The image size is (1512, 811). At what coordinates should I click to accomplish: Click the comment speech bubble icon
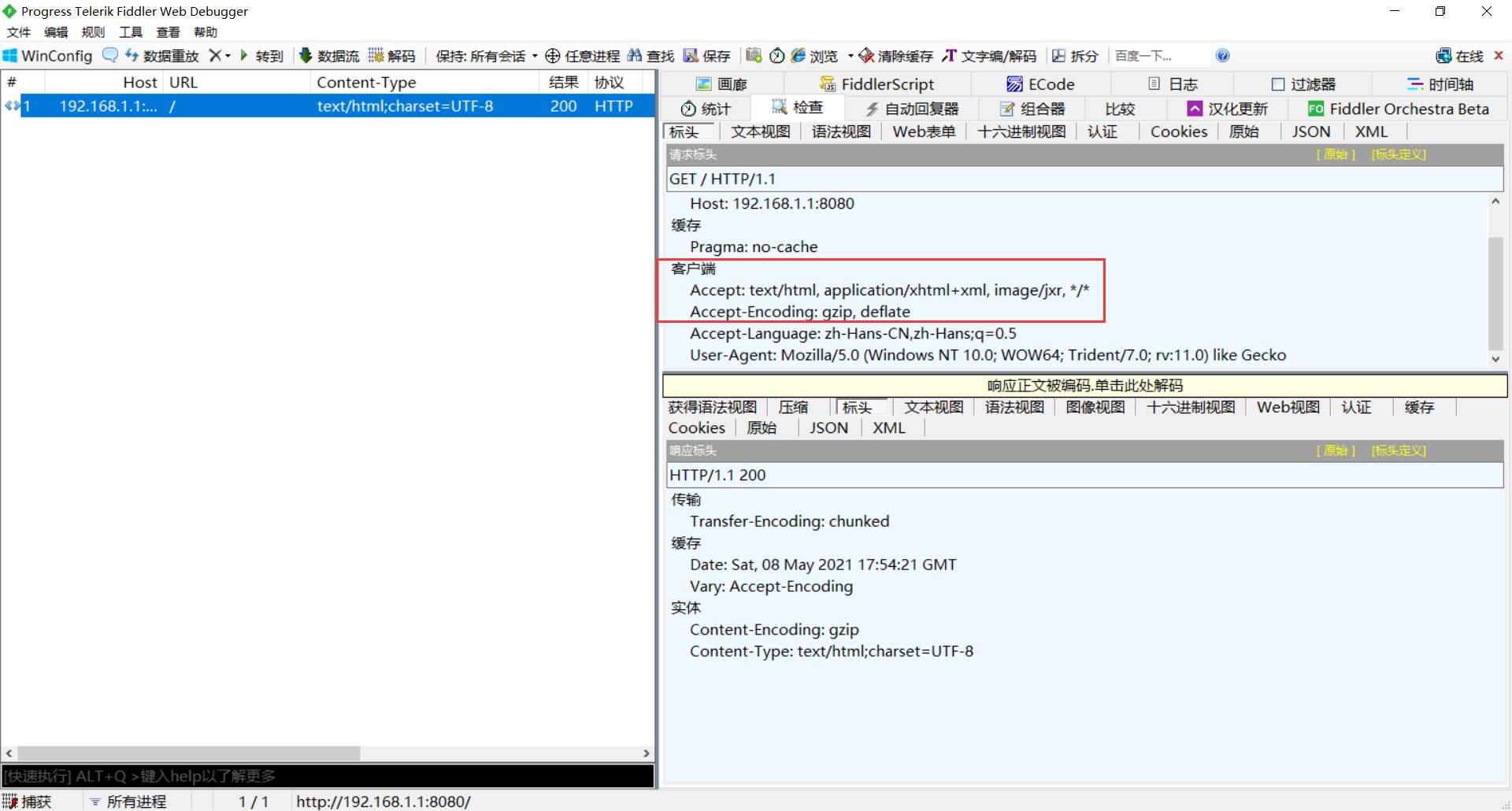tap(110, 55)
